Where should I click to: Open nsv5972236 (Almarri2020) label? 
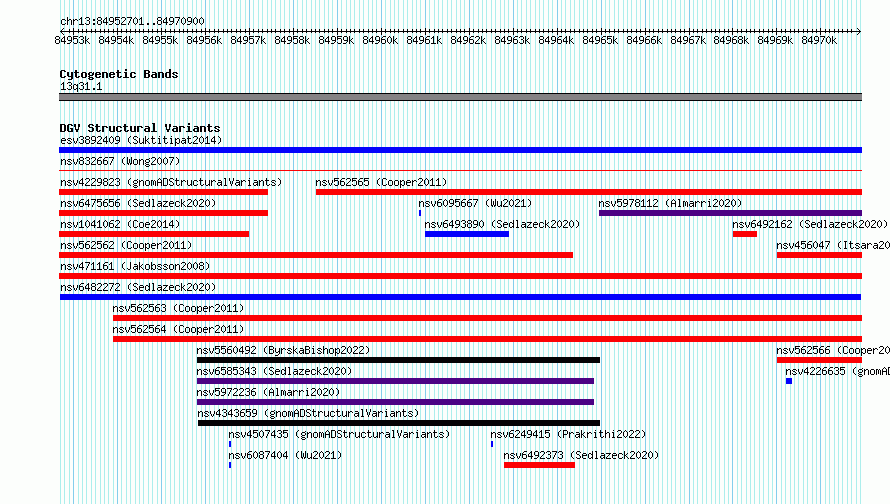coord(268,392)
